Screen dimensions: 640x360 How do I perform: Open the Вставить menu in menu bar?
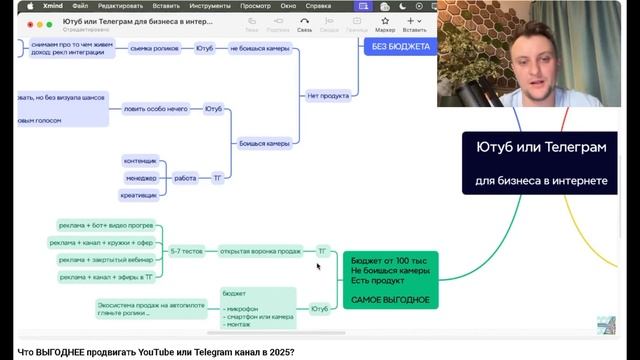click(166, 6)
